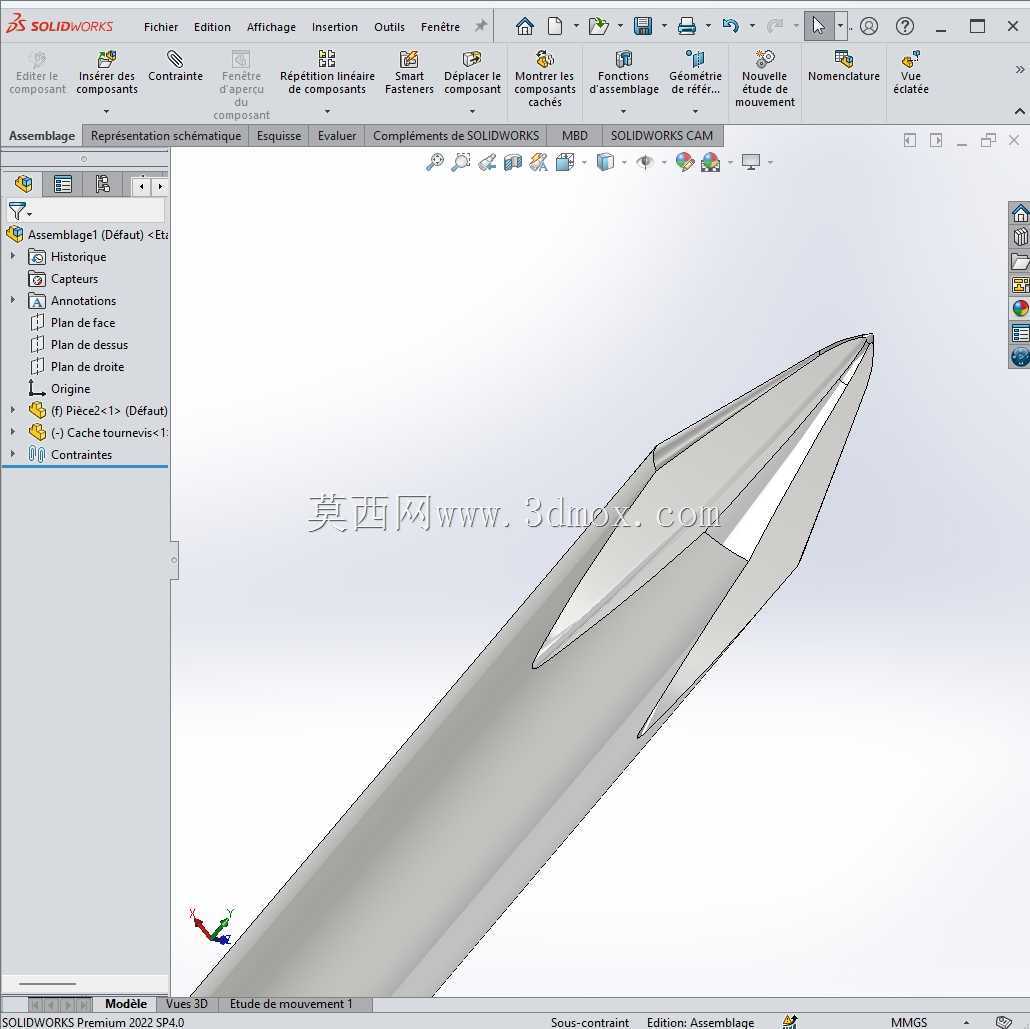Open Fonctions d'assemblage tool
Viewport: 1030px width, 1029px height.
[x=623, y=72]
